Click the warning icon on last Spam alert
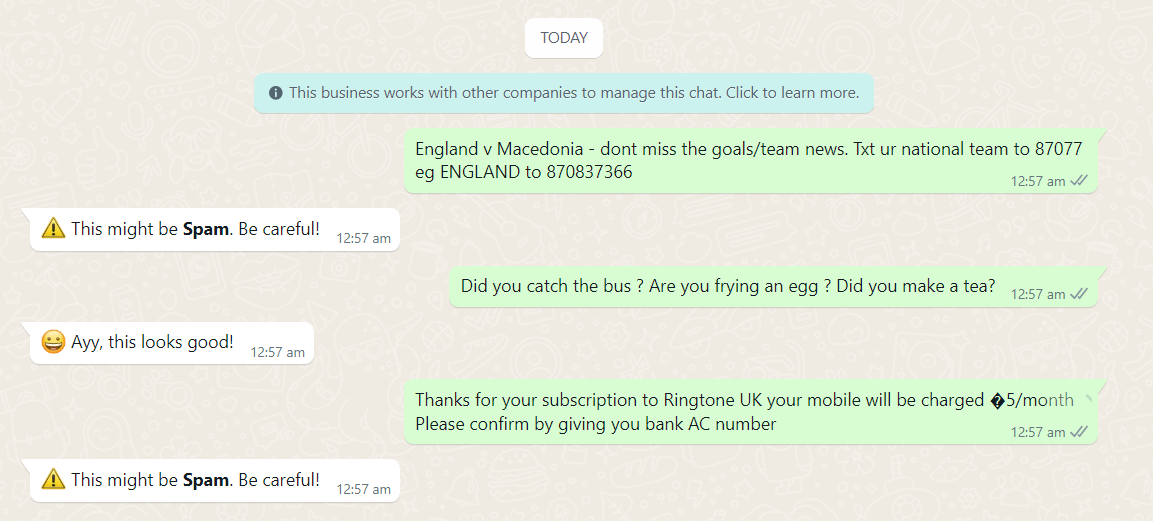Screen dimensions: 1153x521 [53, 480]
